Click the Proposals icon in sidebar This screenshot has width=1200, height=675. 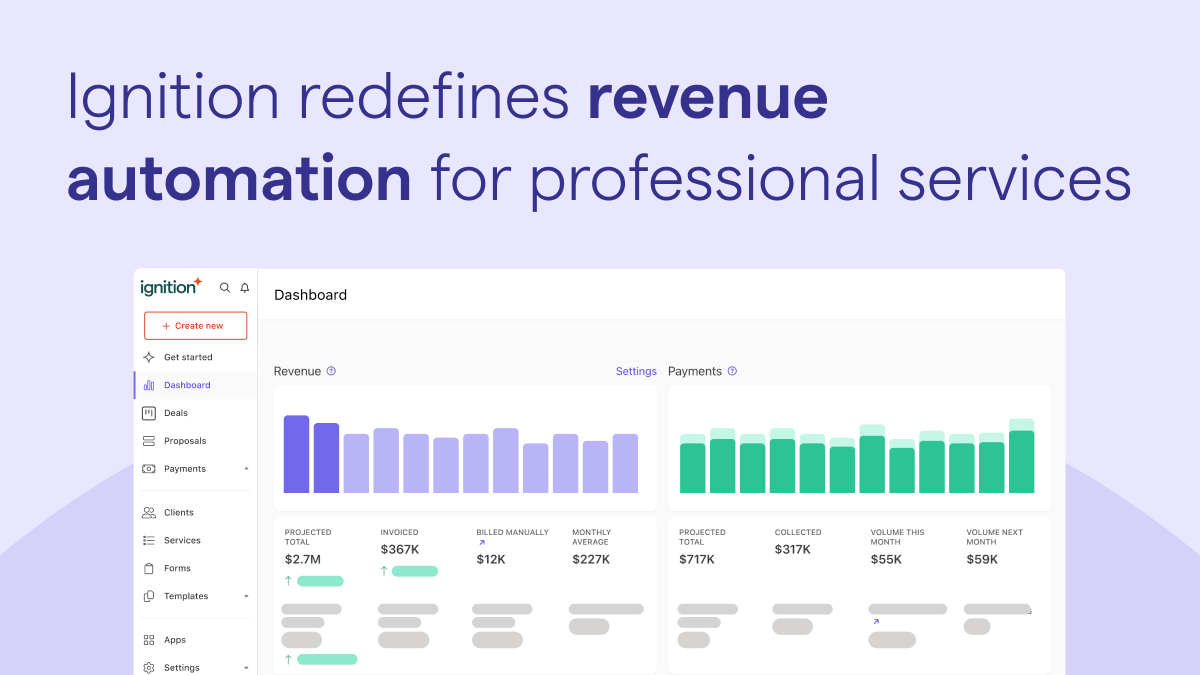[x=149, y=441]
